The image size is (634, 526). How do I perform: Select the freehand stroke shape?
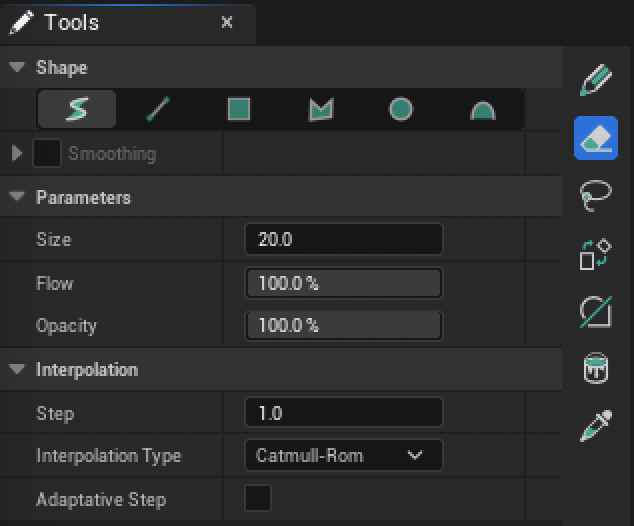77,109
